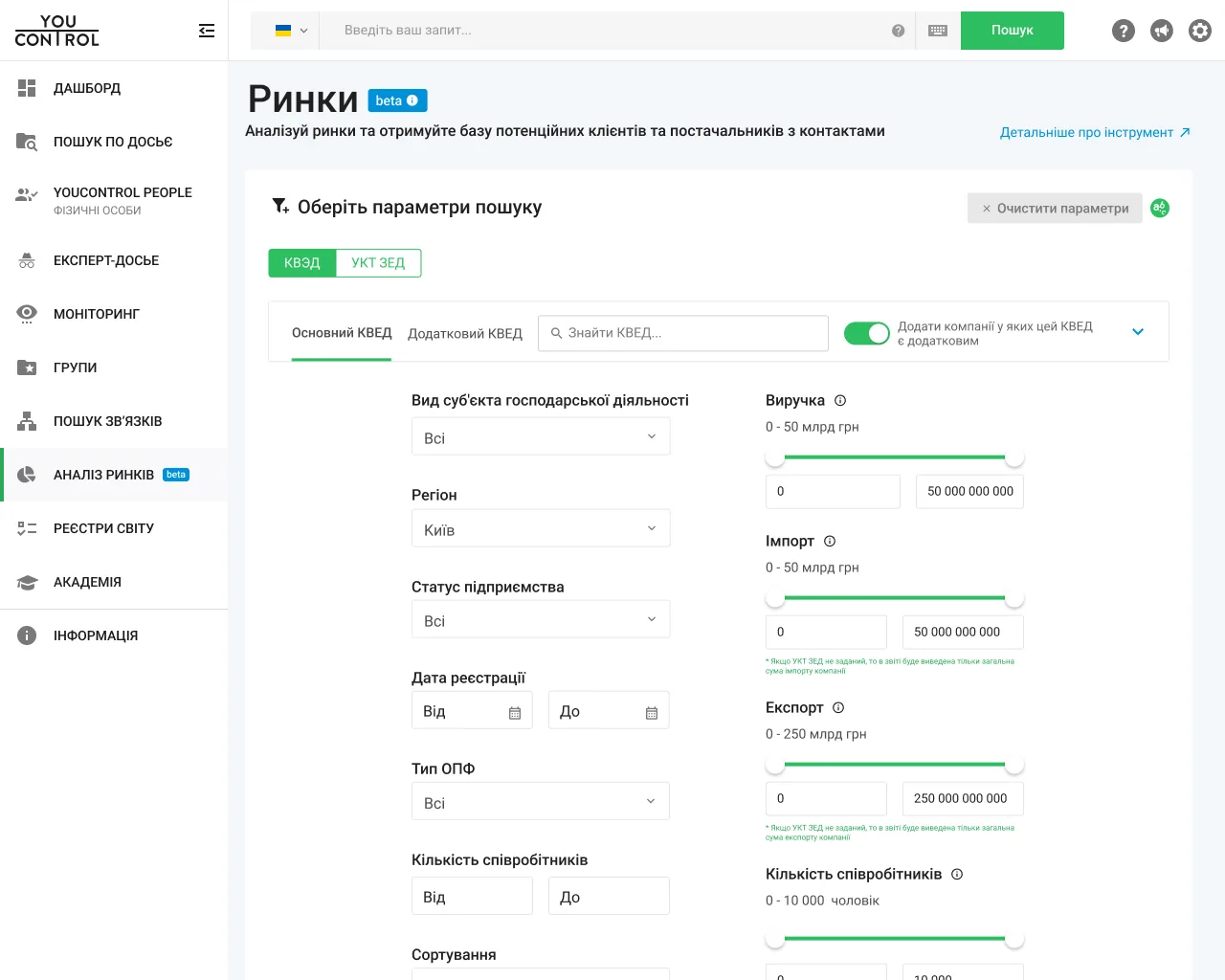Open Моніторинг from the sidebar
The width and height of the screenshot is (1225, 980).
coord(114,314)
